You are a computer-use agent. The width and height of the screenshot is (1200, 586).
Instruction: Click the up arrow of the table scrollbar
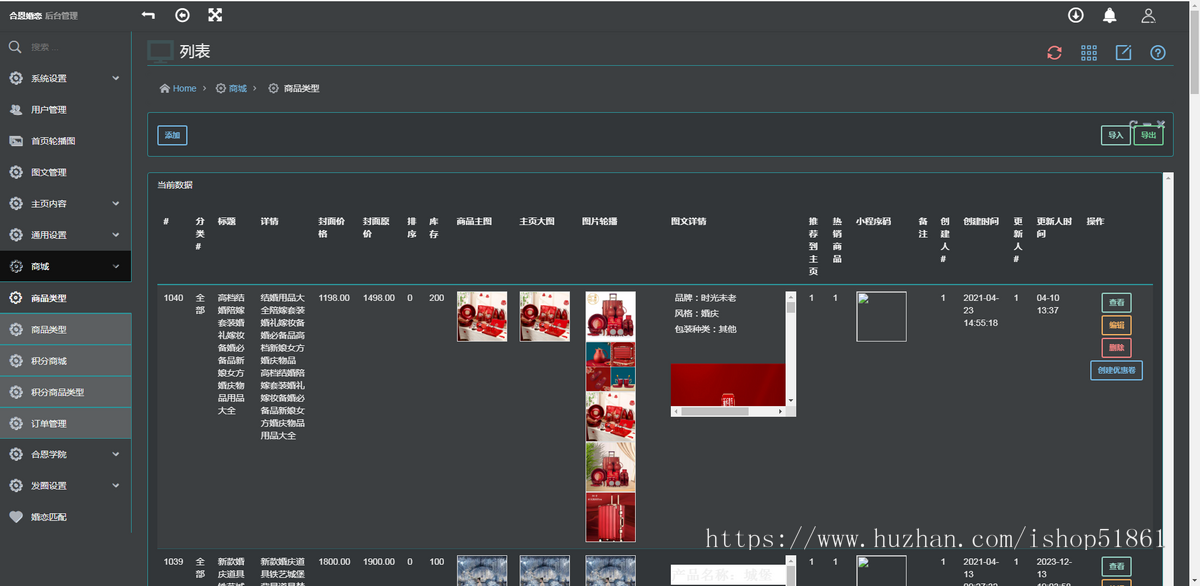click(1168, 177)
